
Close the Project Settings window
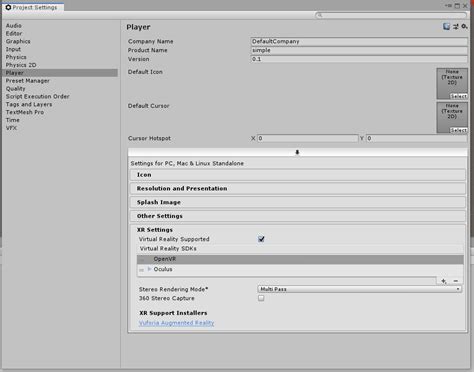pos(465,6)
